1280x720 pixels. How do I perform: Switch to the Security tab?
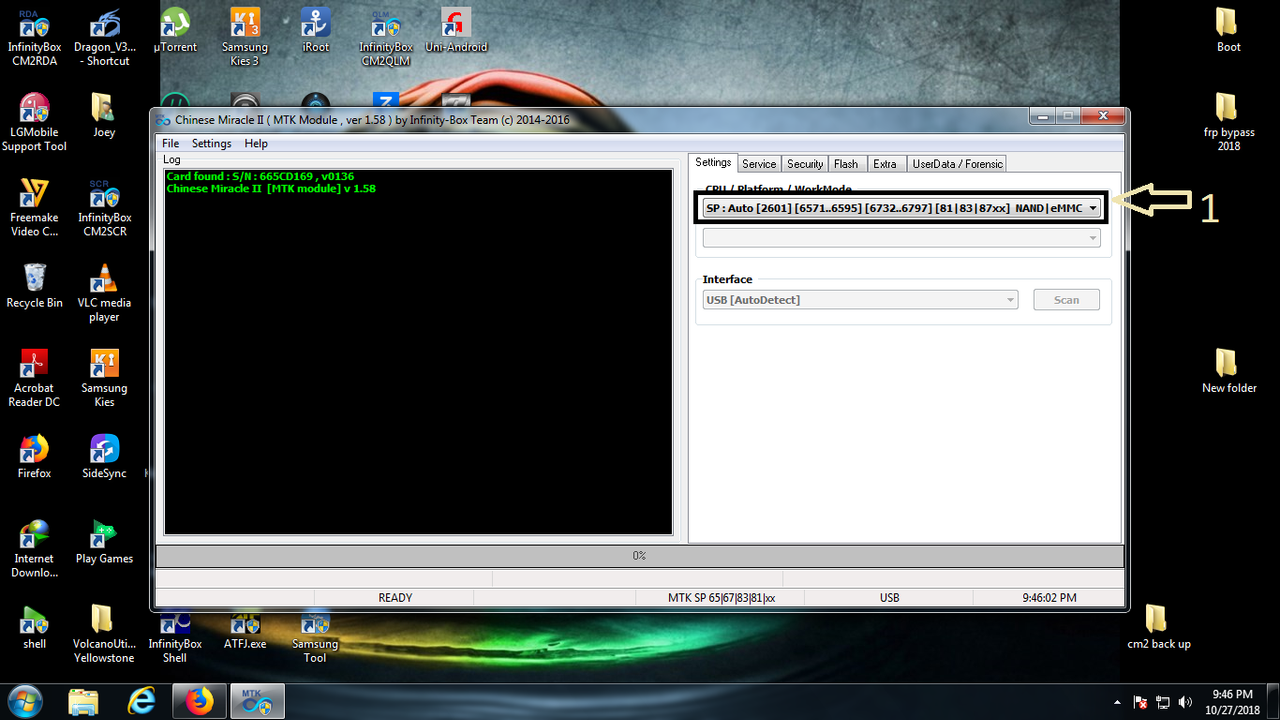coord(805,164)
